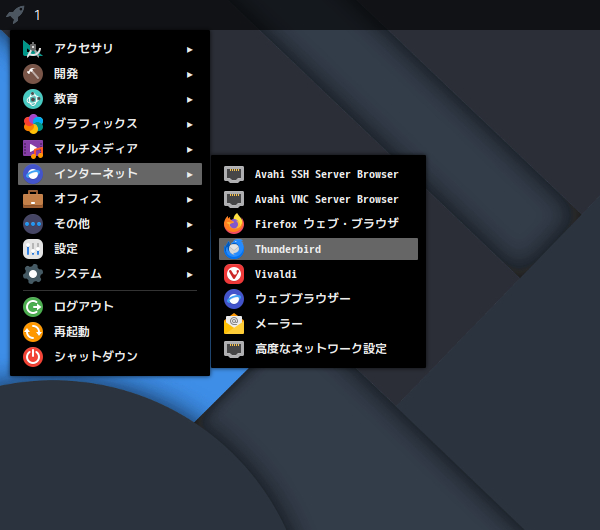600x530 pixels.
Task: Expand the 教育 submenu arrow
Action: 189,100
